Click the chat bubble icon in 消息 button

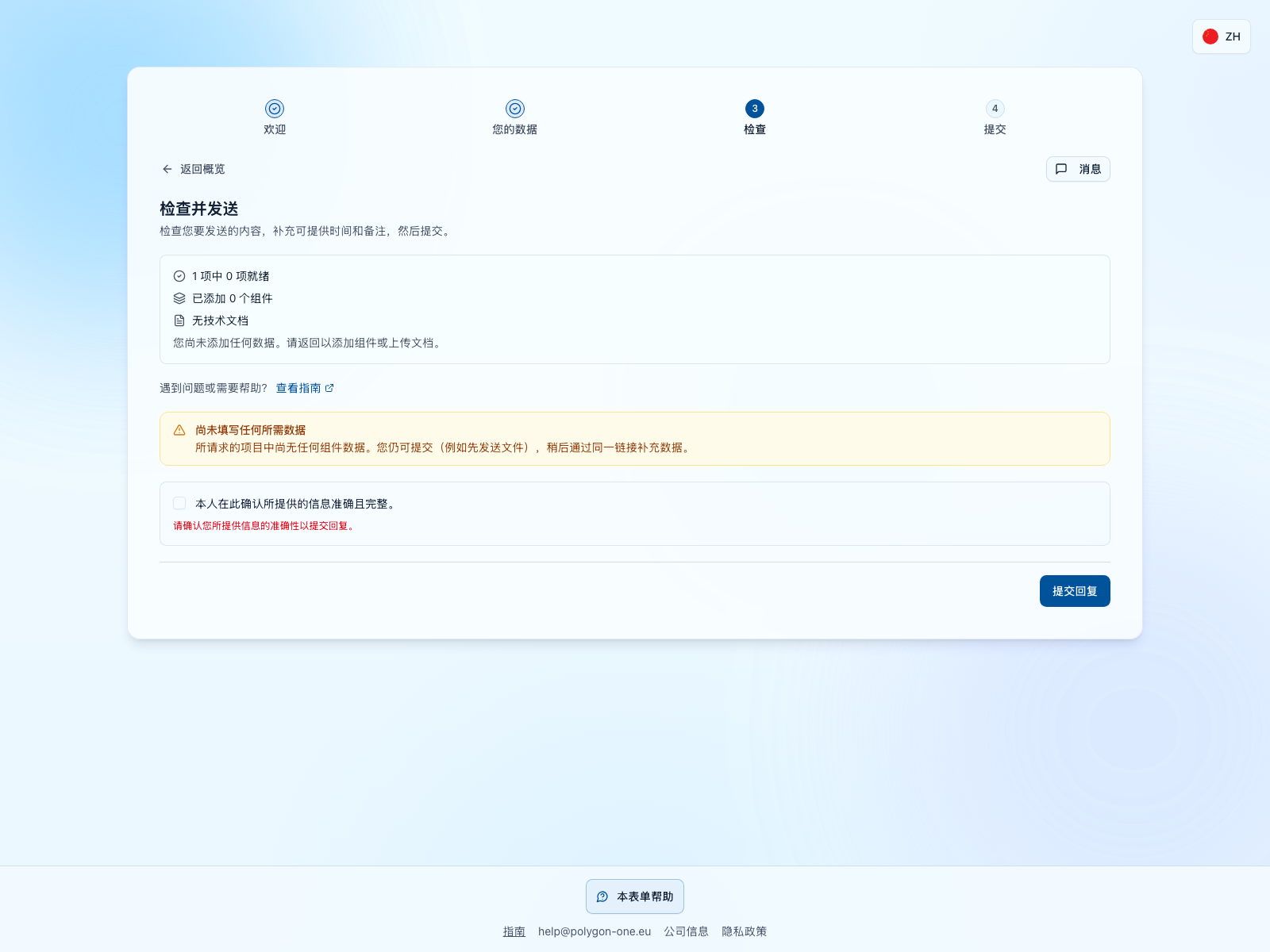click(x=1061, y=169)
